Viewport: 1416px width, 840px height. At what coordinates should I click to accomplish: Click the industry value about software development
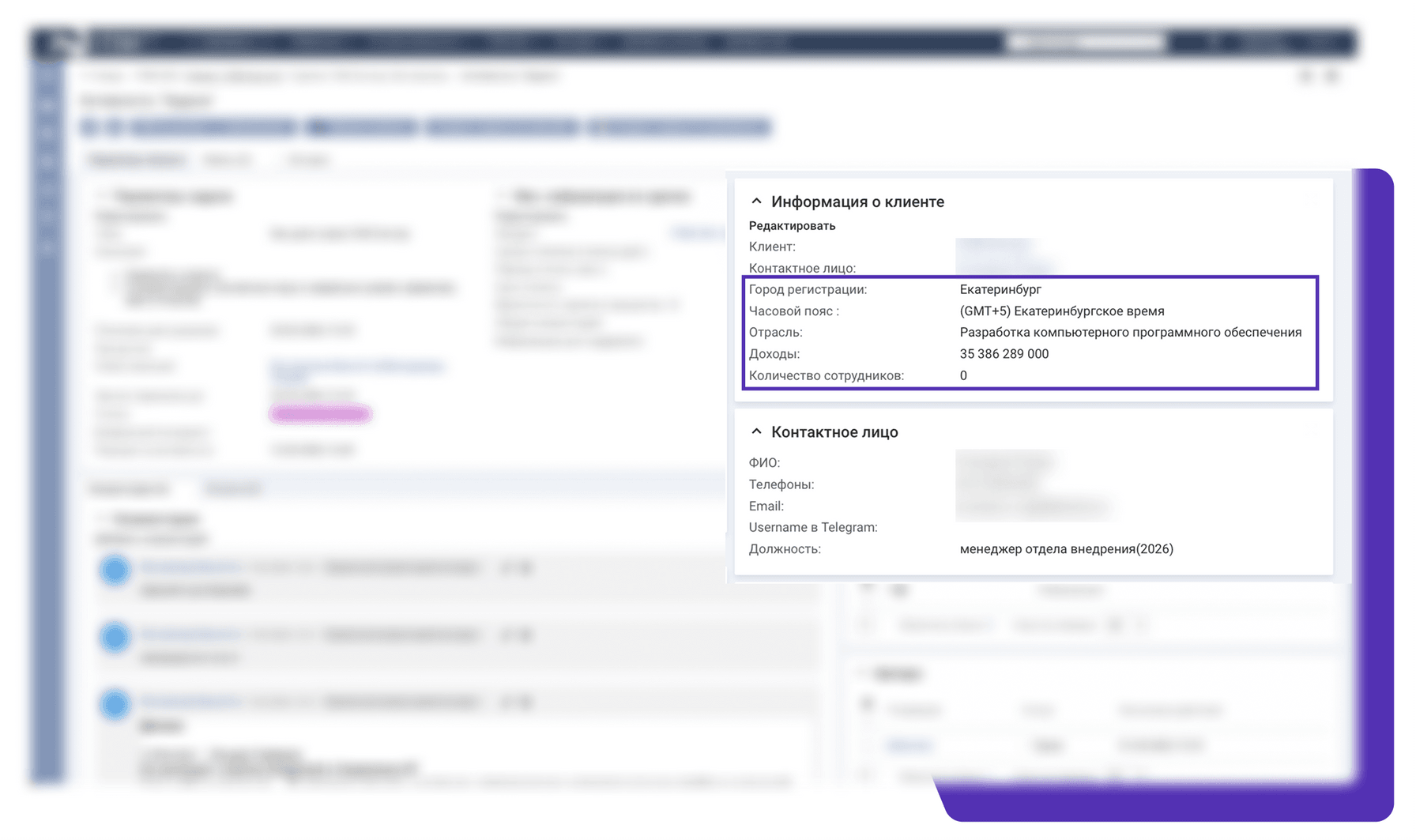tap(1130, 333)
